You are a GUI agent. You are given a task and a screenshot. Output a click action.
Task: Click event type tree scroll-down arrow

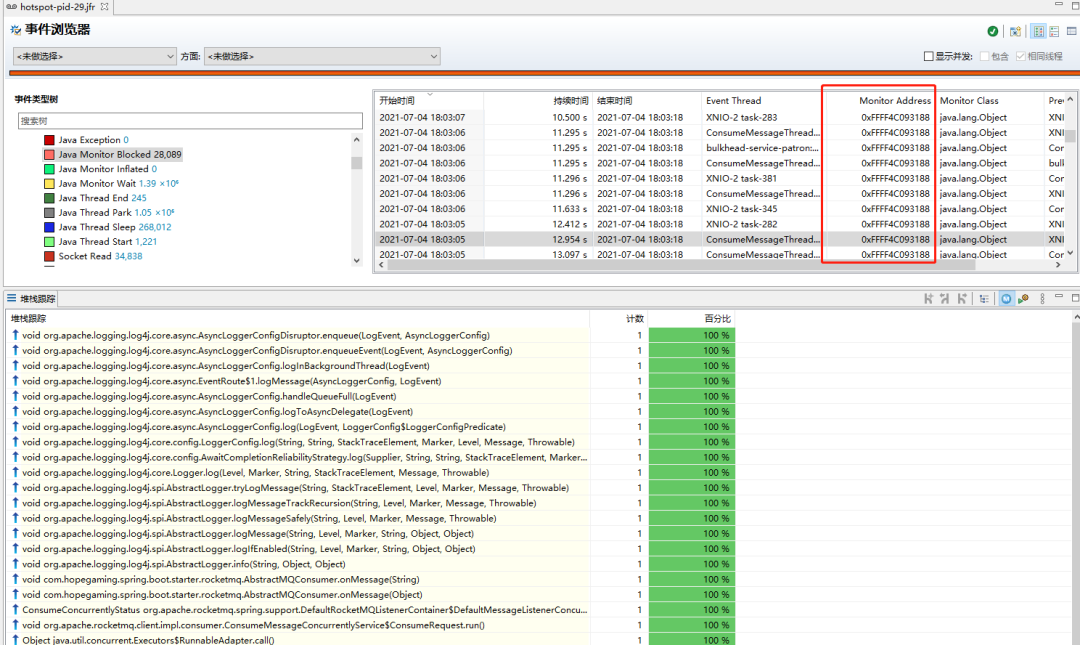pos(356,260)
